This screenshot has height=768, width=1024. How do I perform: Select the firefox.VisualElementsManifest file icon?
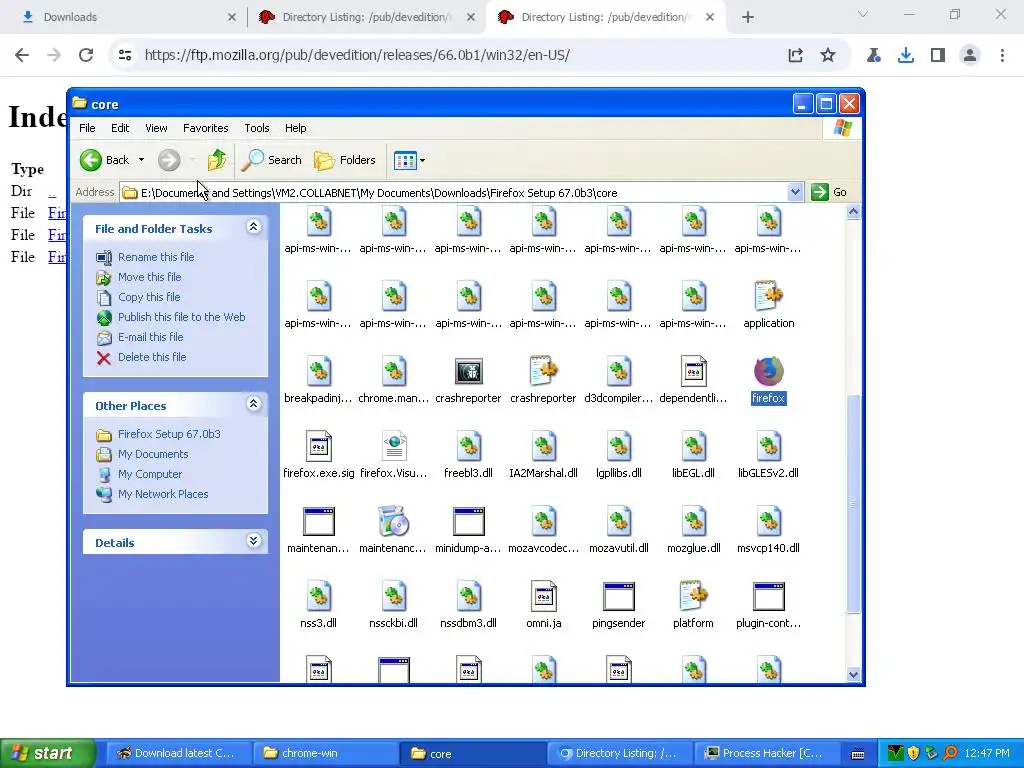click(393, 447)
